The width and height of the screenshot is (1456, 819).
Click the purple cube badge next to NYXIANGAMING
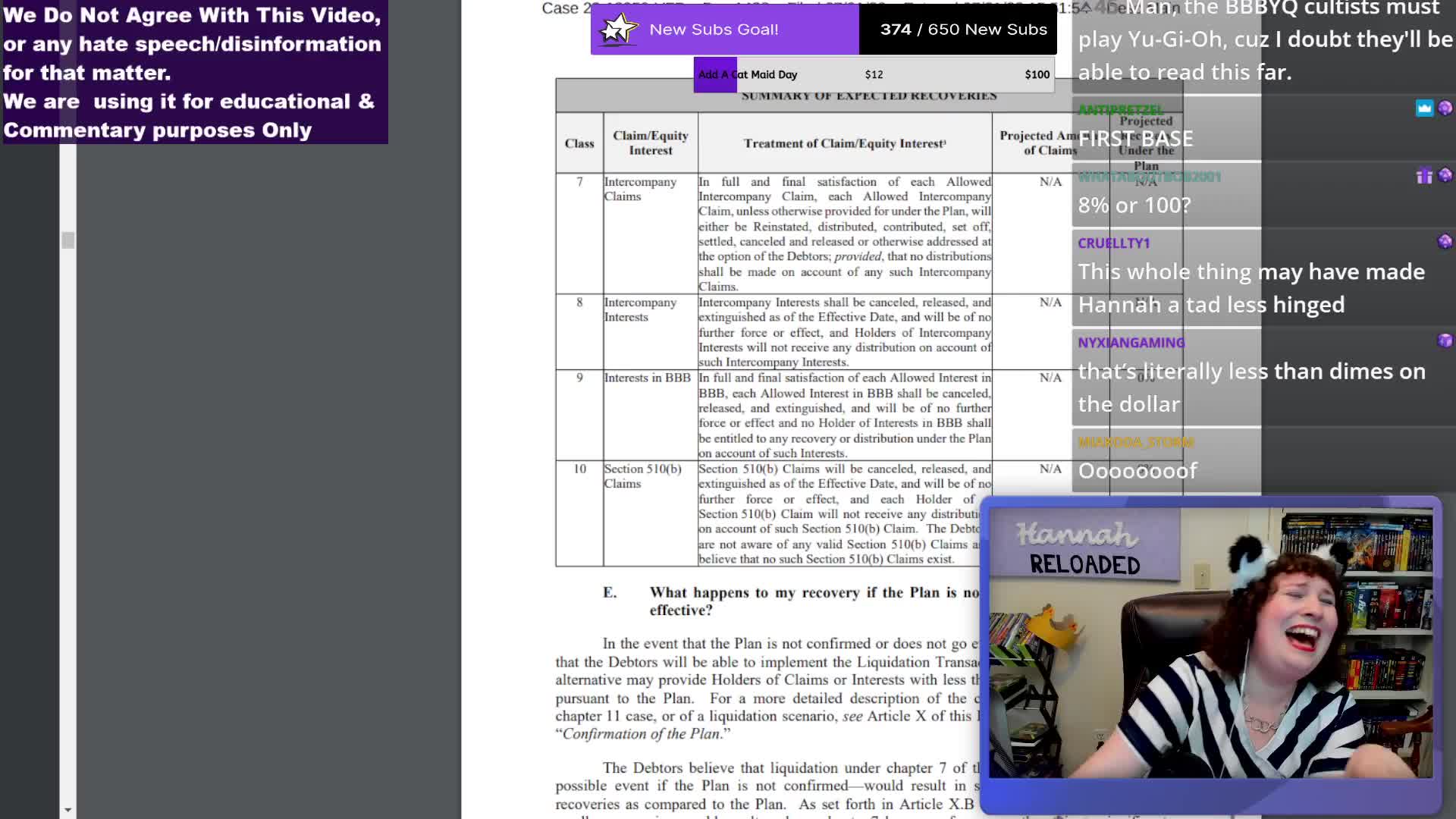[x=1445, y=340]
